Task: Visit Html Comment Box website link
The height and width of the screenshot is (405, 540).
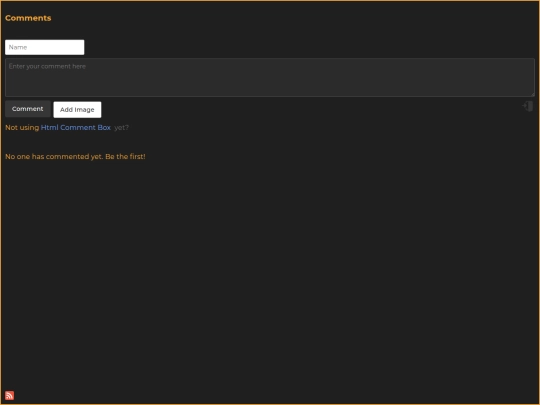Action: tap(76, 127)
